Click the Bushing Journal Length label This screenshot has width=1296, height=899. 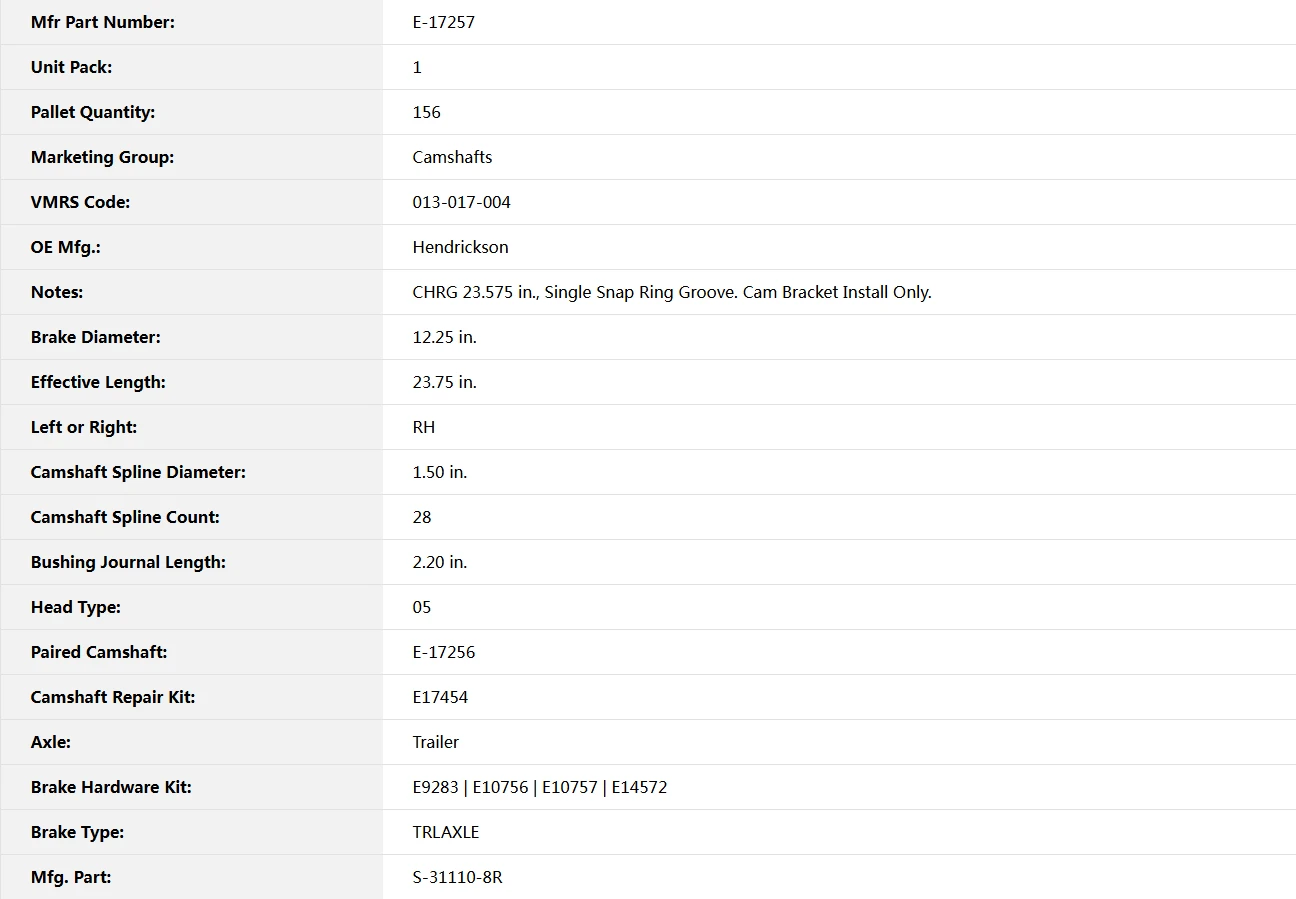128,562
